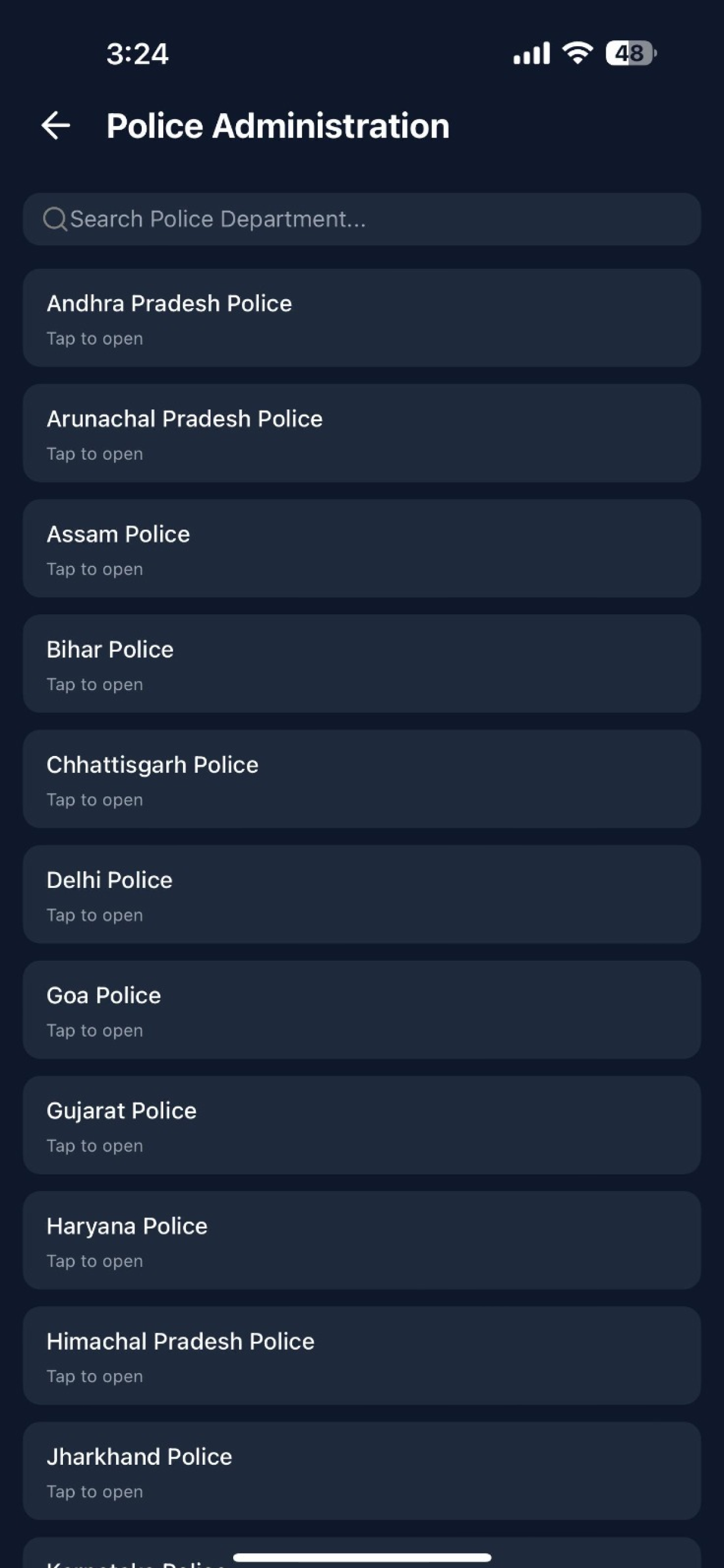This screenshot has height=1568, width=724.
Task: Tap Haryana Police to open
Action: click(362, 1241)
